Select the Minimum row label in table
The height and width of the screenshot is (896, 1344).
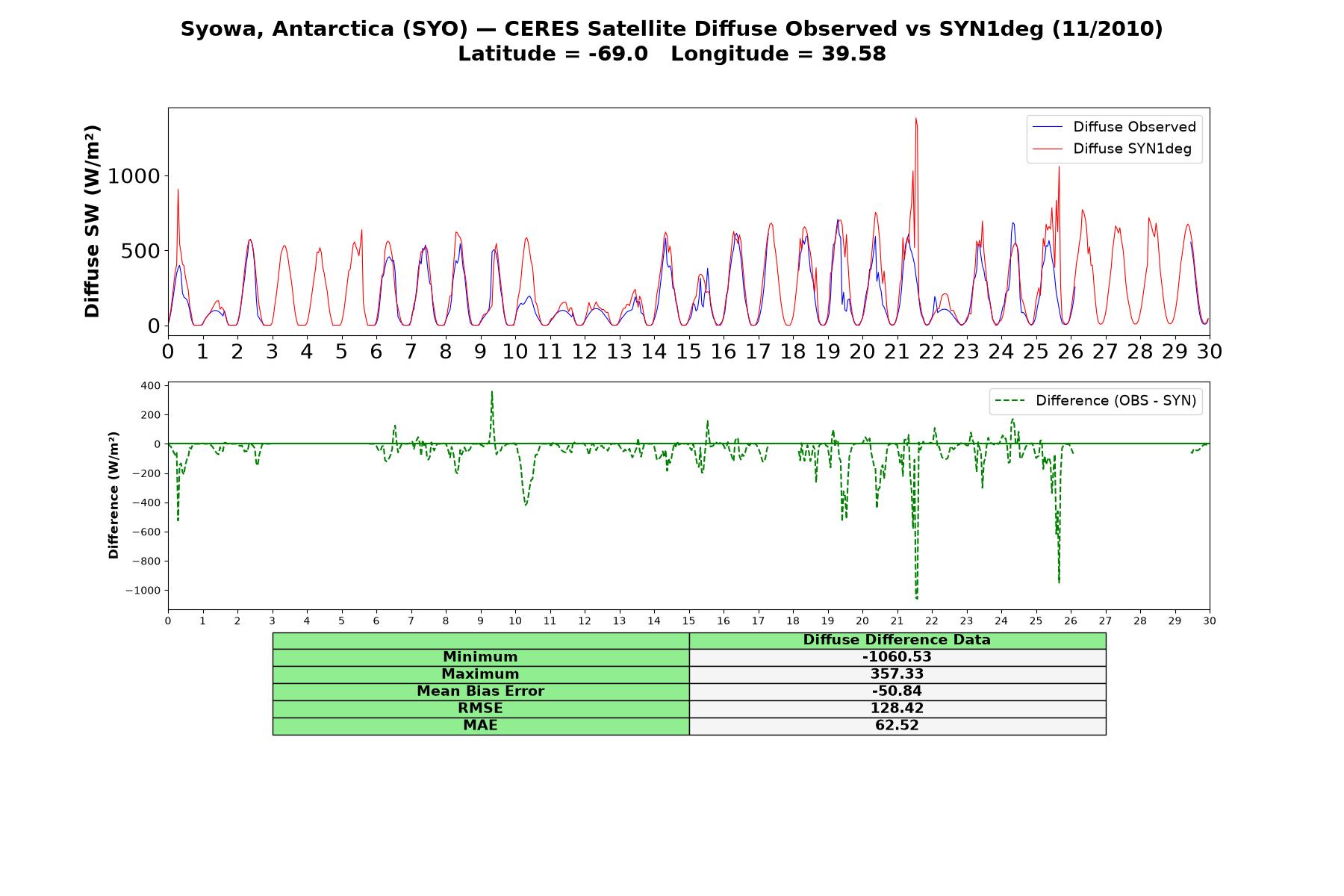point(480,657)
